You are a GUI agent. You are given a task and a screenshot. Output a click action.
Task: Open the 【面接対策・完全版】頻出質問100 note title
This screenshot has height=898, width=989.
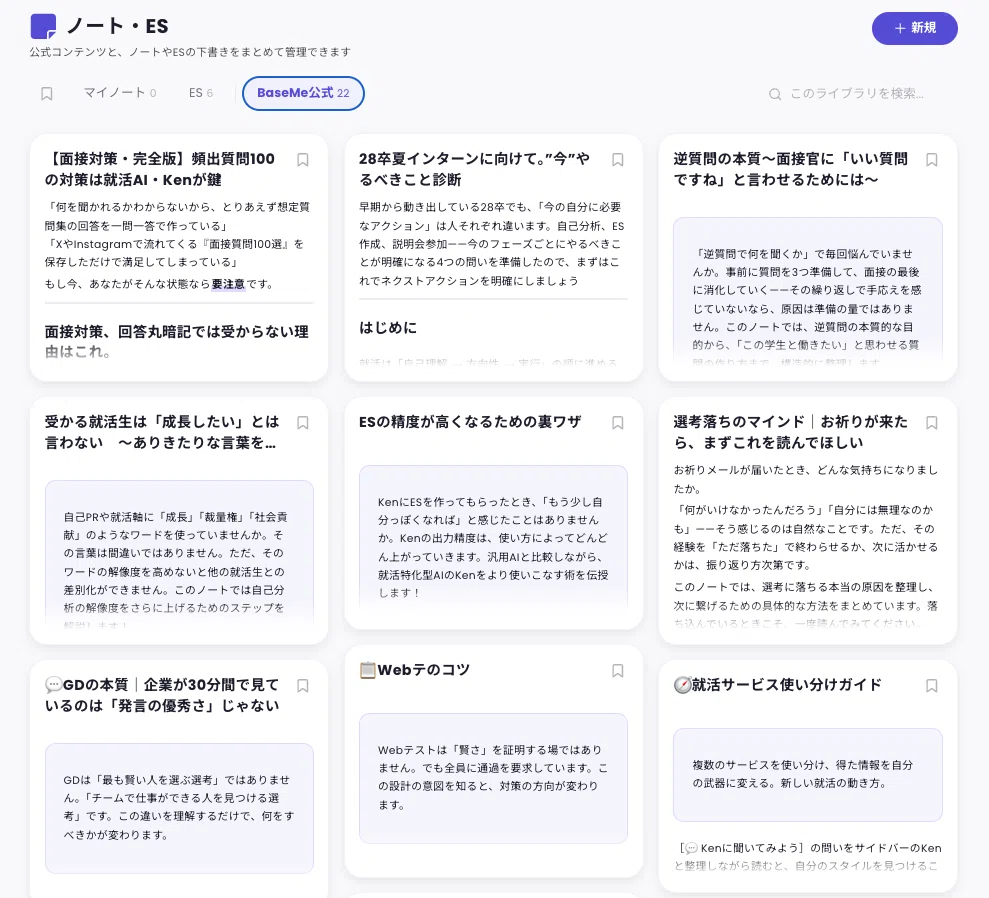point(160,169)
